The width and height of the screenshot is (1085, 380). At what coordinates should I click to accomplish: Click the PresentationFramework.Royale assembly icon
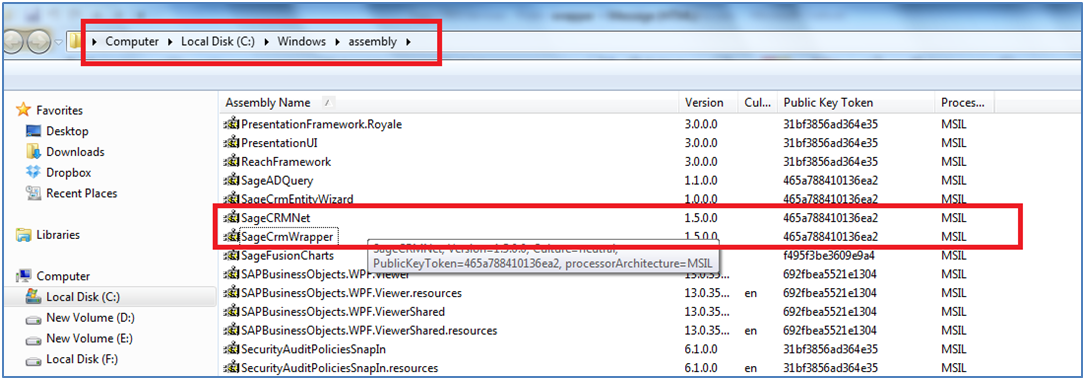click(x=231, y=125)
